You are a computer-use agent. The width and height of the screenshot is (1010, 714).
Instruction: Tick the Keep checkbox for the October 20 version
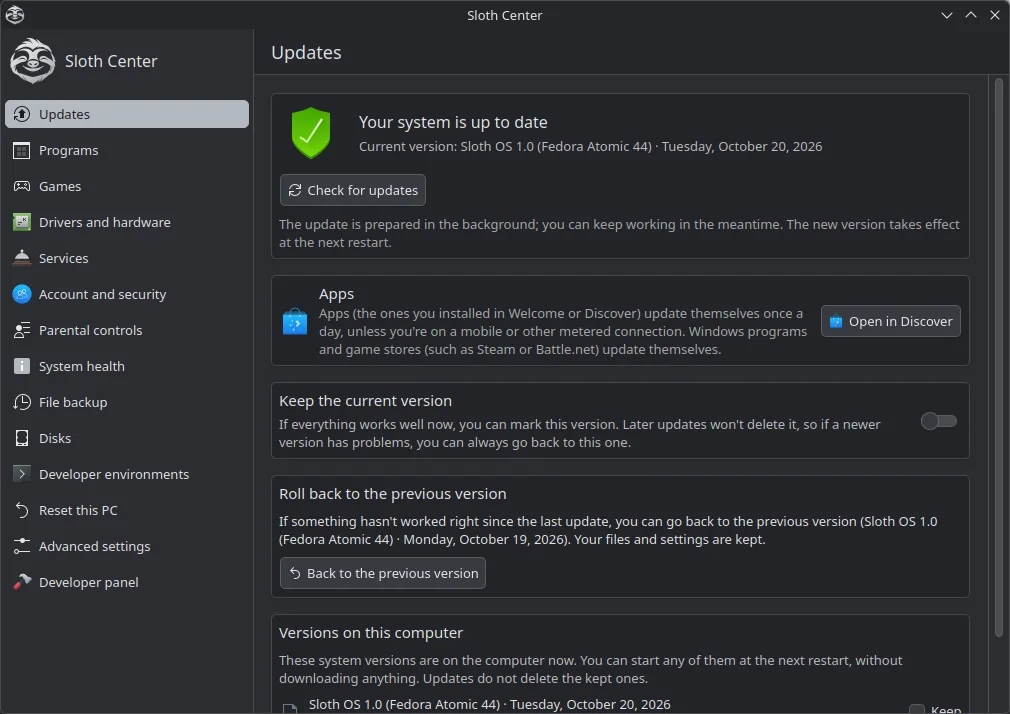[917, 709]
